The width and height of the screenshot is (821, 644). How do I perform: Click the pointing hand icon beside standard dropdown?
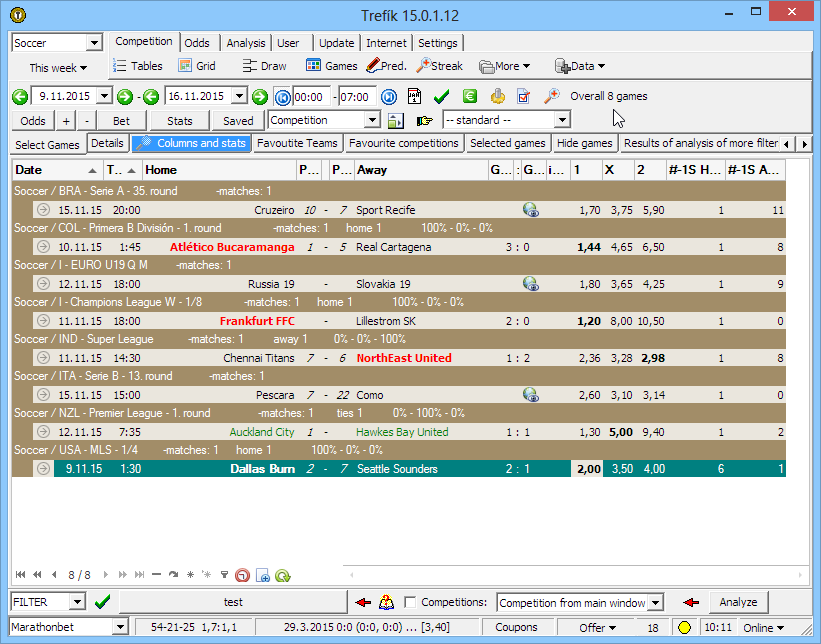(424, 121)
